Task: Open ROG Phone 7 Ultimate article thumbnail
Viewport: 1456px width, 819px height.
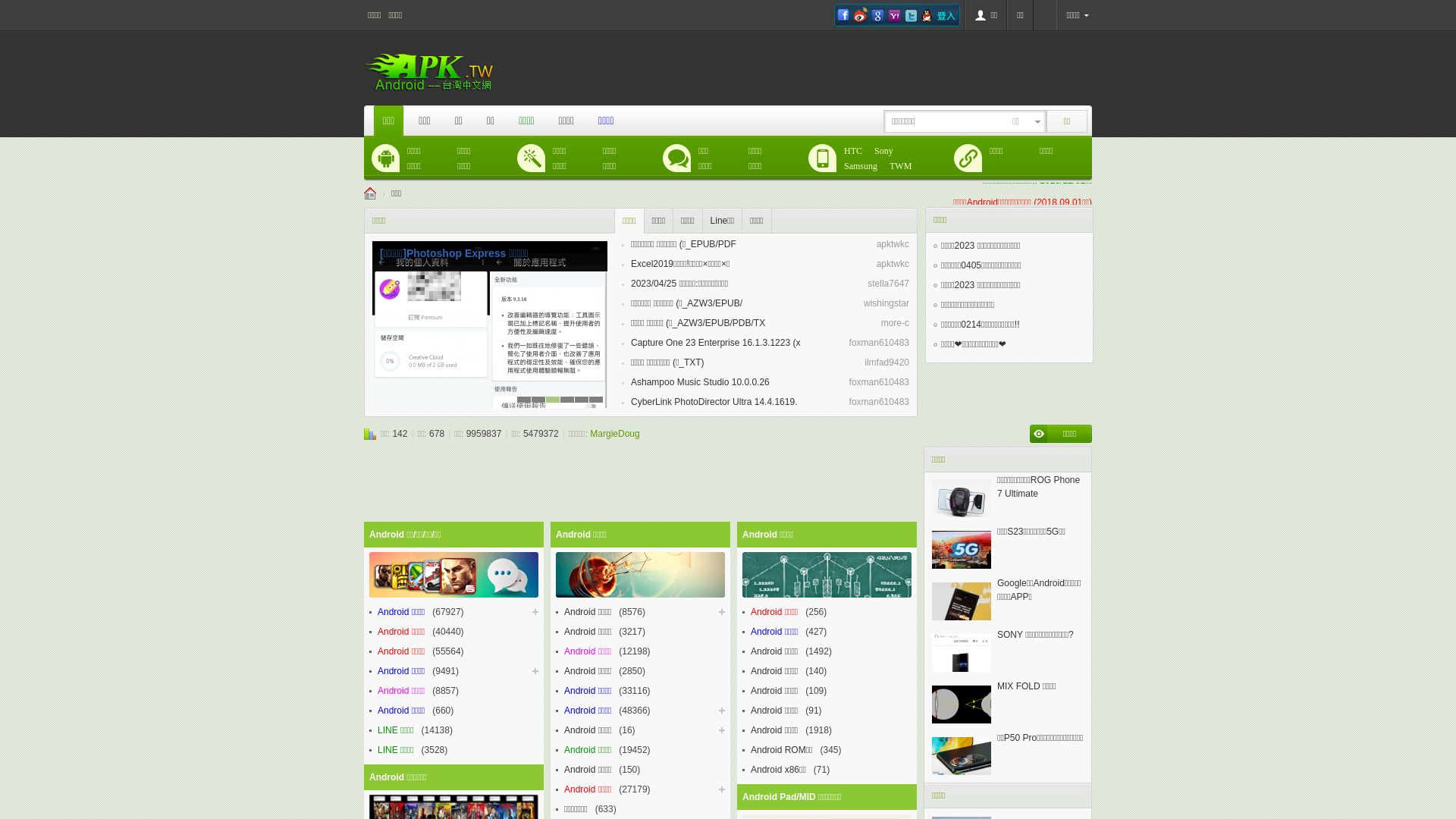Action: point(962,498)
